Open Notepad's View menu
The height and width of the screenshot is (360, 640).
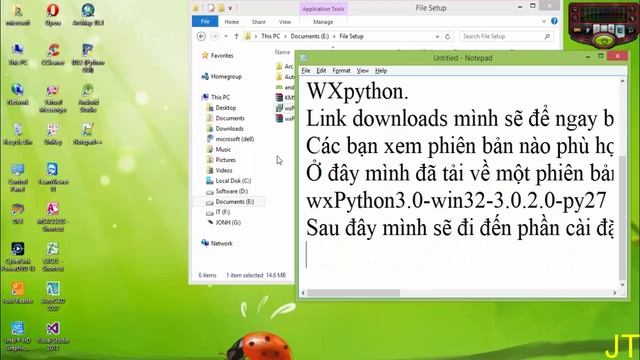pyautogui.click(x=362, y=71)
